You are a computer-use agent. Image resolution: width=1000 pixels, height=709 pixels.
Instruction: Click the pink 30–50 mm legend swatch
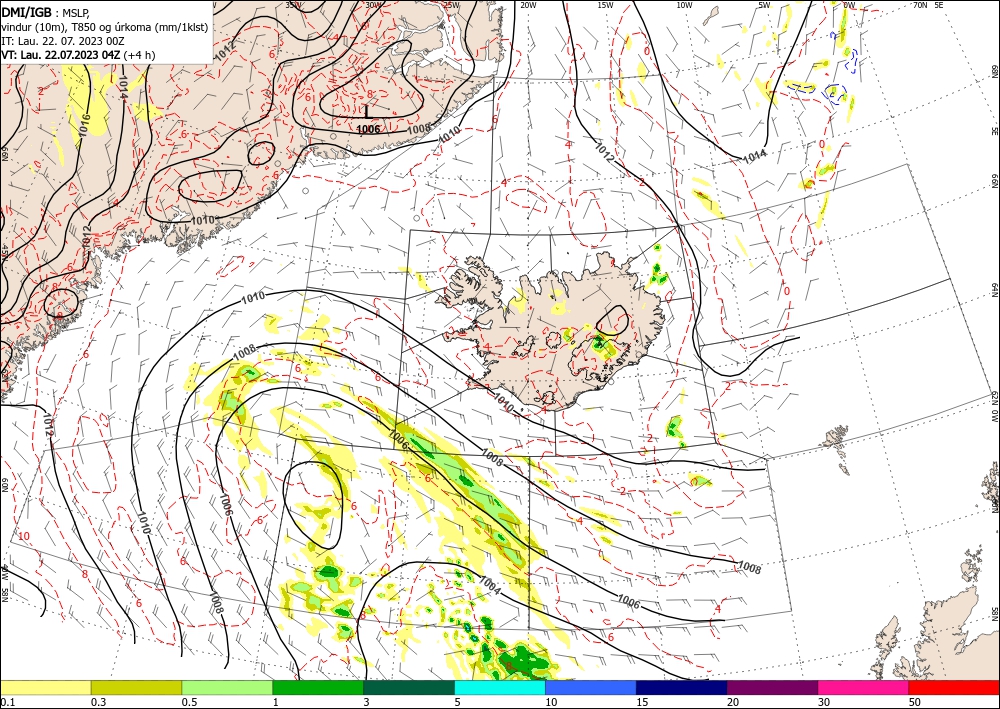864,687
